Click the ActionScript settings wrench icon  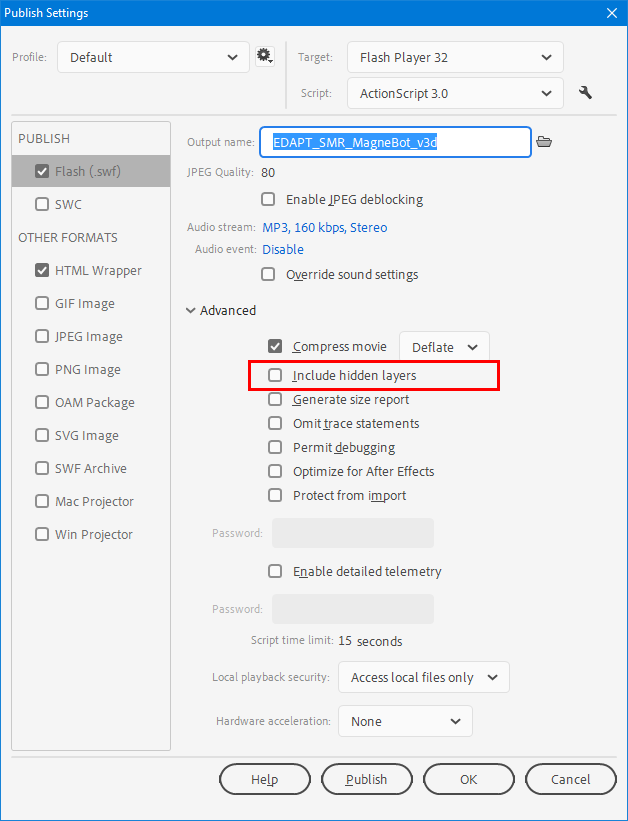tap(586, 93)
